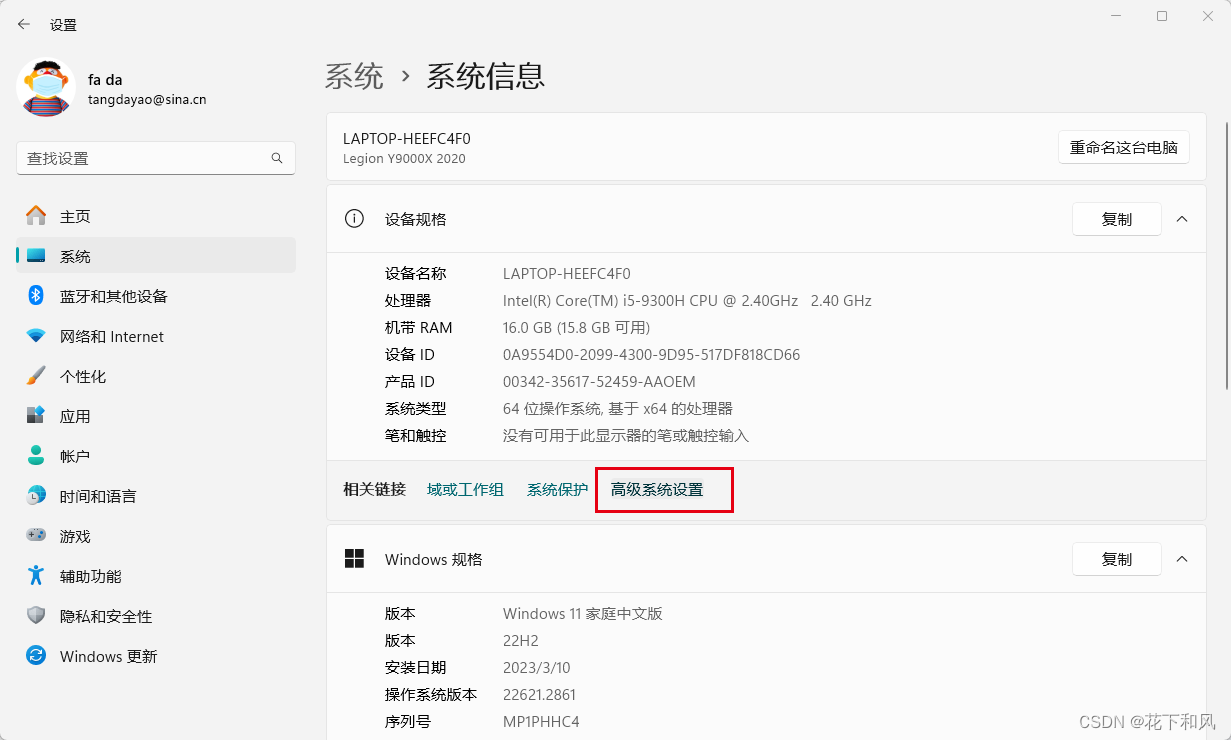Open 时间和语言 settings page
Image resolution: width=1231 pixels, height=740 pixels.
coord(156,496)
